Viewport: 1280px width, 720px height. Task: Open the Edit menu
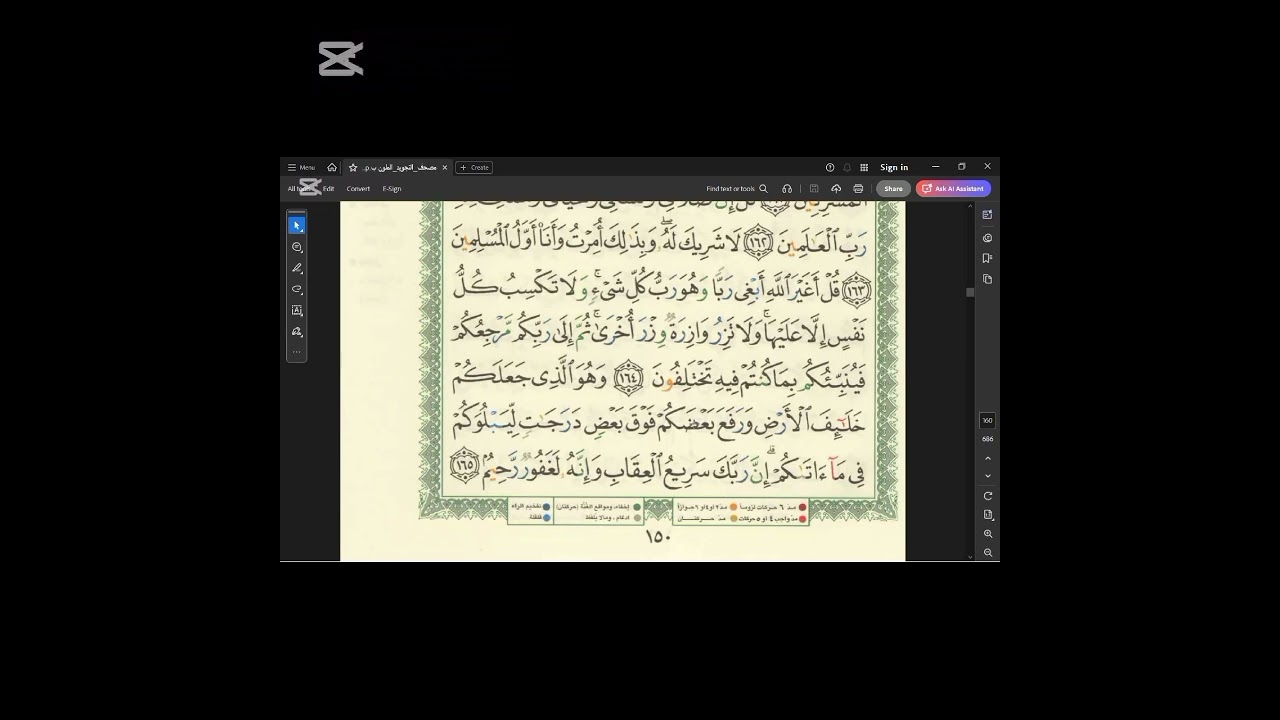pos(328,188)
